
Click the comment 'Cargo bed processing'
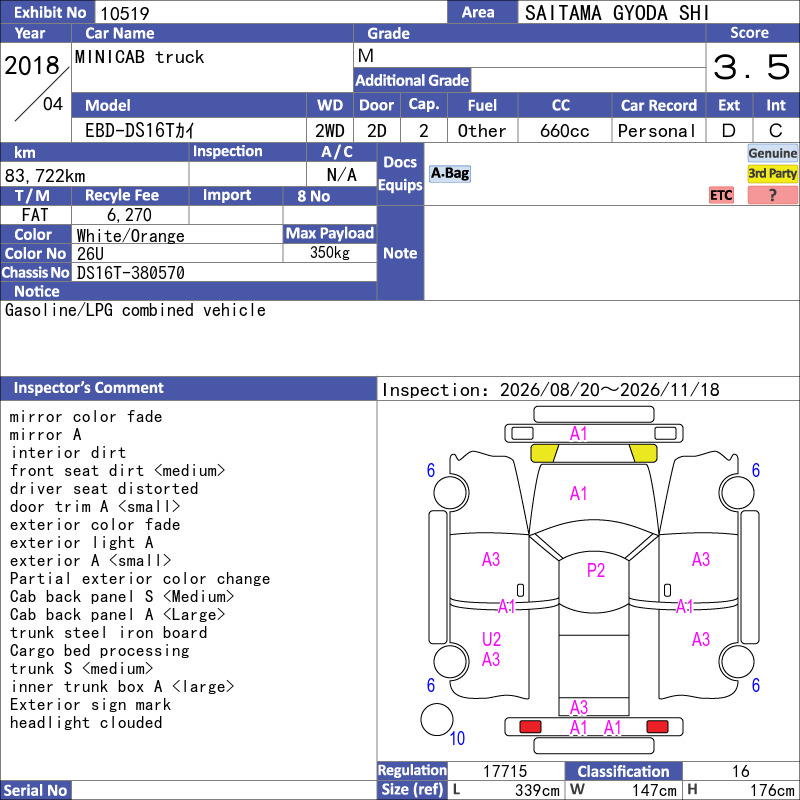tap(99, 651)
